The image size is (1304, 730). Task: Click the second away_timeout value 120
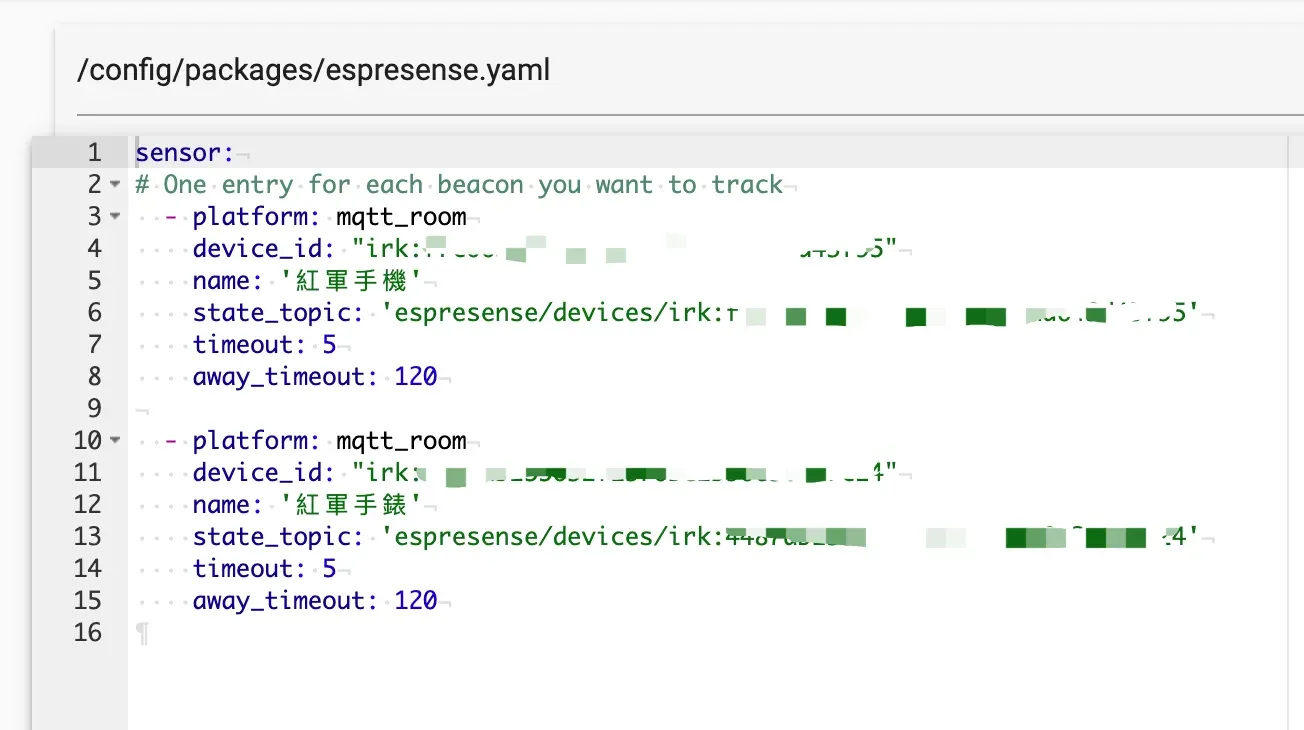(x=416, y=601)
